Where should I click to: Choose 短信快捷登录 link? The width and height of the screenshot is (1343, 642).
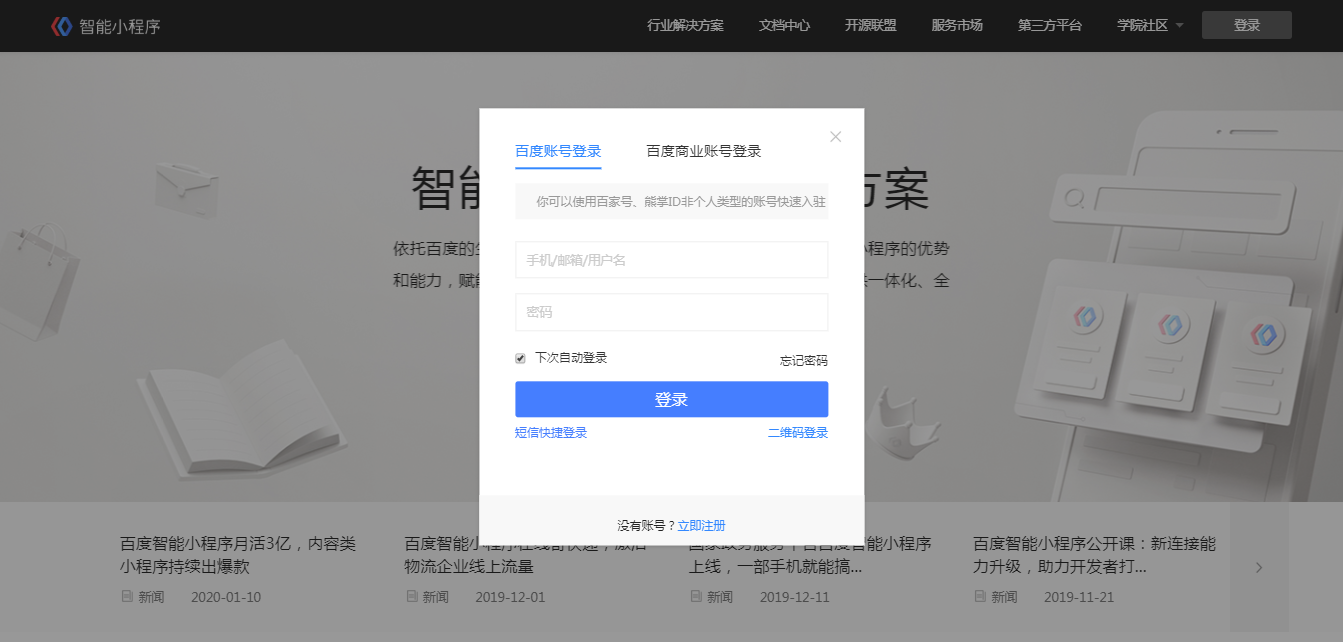coord(551,433)
